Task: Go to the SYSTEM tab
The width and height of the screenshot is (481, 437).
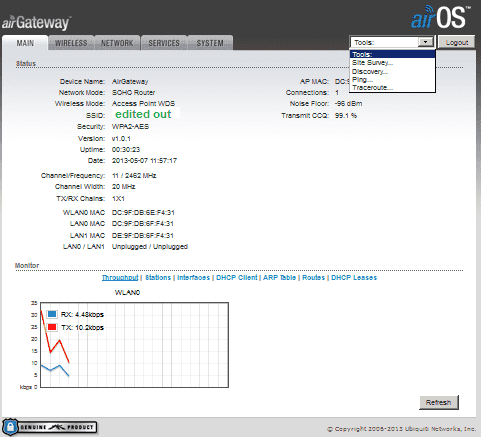Action: [210, 43]
